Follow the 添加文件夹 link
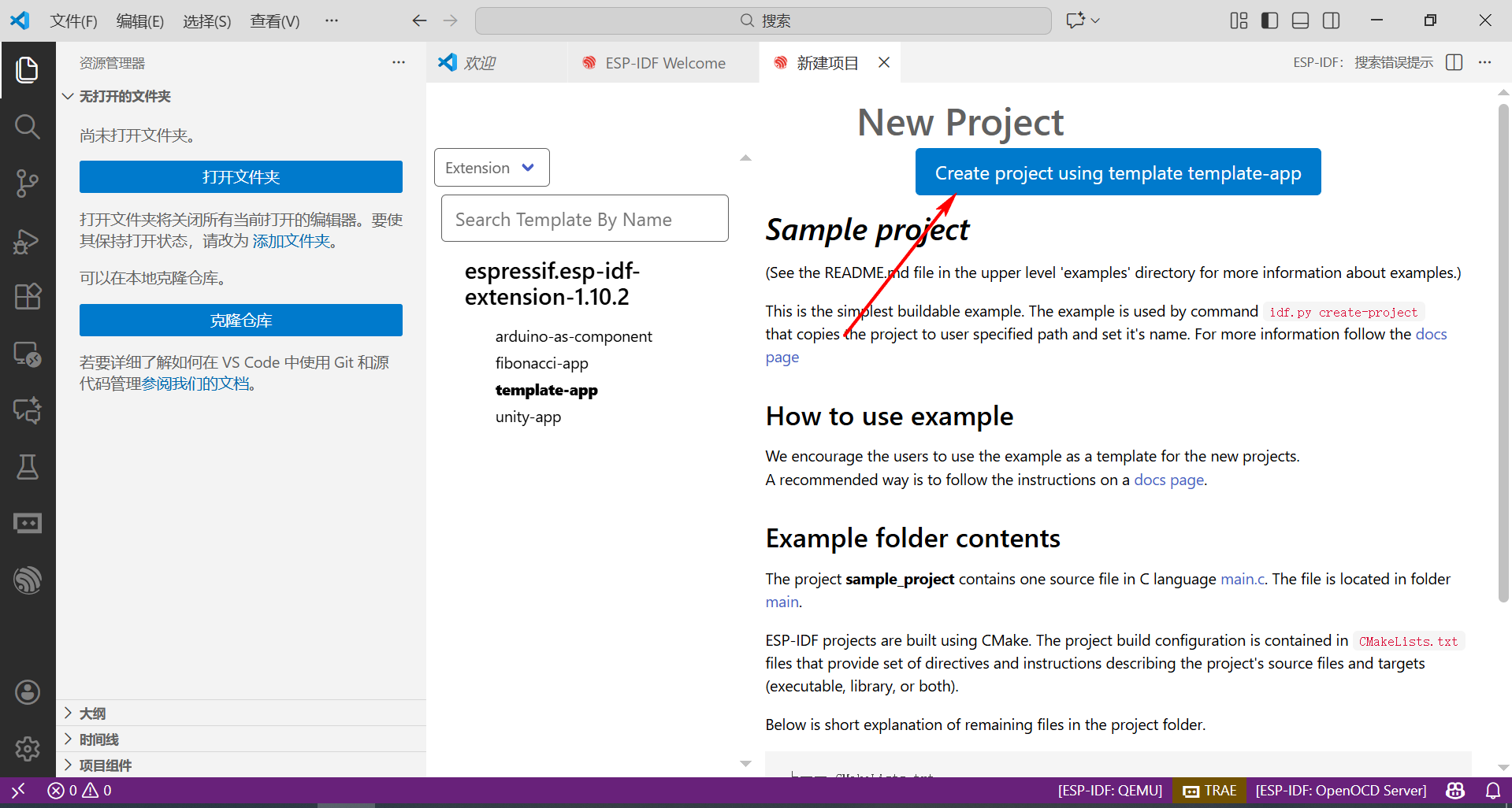This screenshot has width=1512, height=808. tap(292, 241)
